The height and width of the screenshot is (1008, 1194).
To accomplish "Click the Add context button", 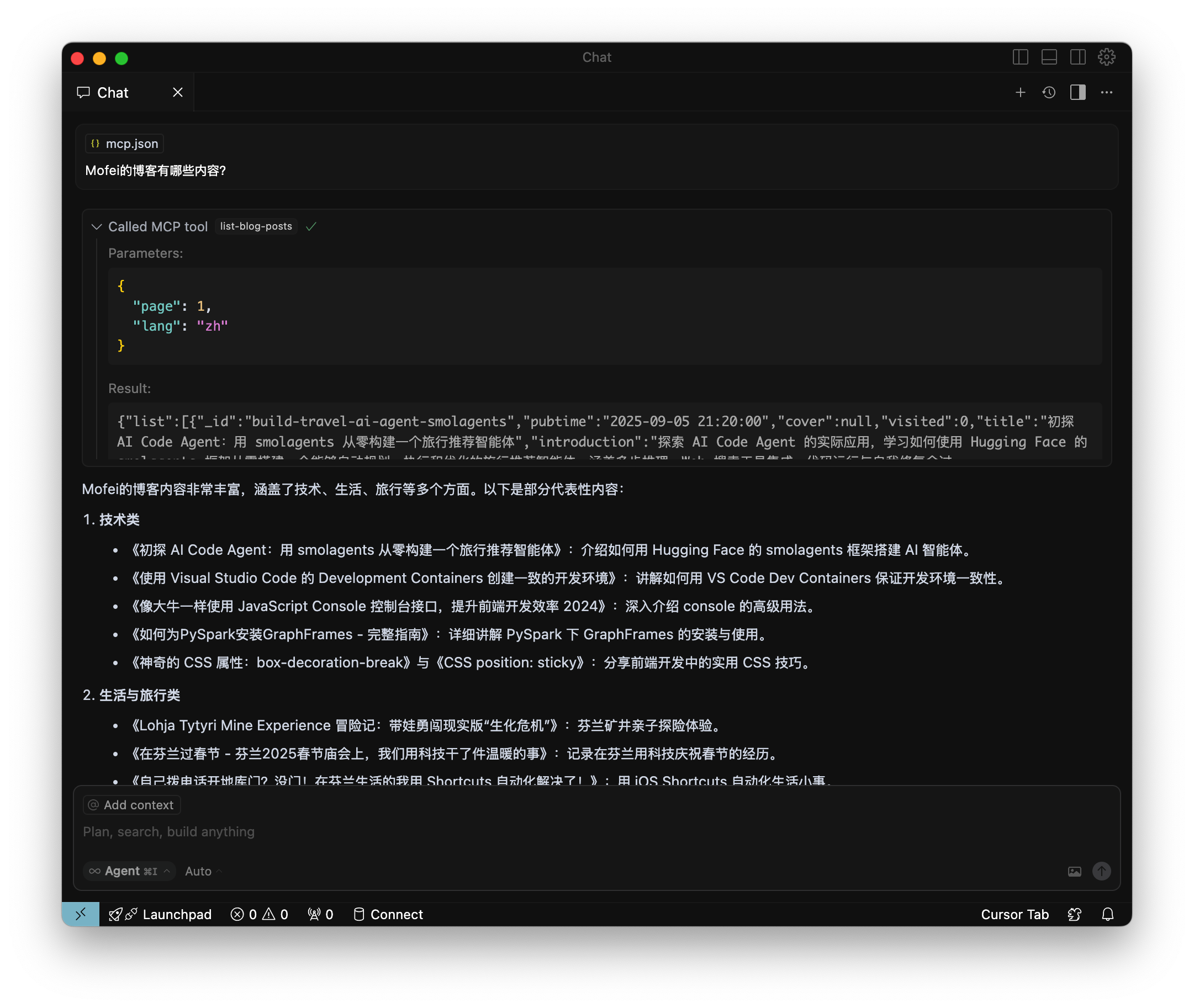I will (132, 805).
